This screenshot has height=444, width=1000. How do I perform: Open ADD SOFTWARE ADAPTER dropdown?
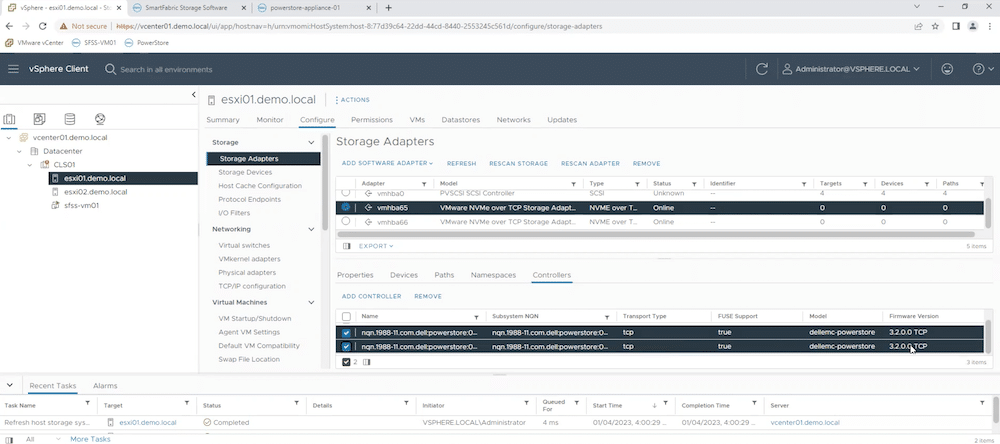tap(387, 163)
